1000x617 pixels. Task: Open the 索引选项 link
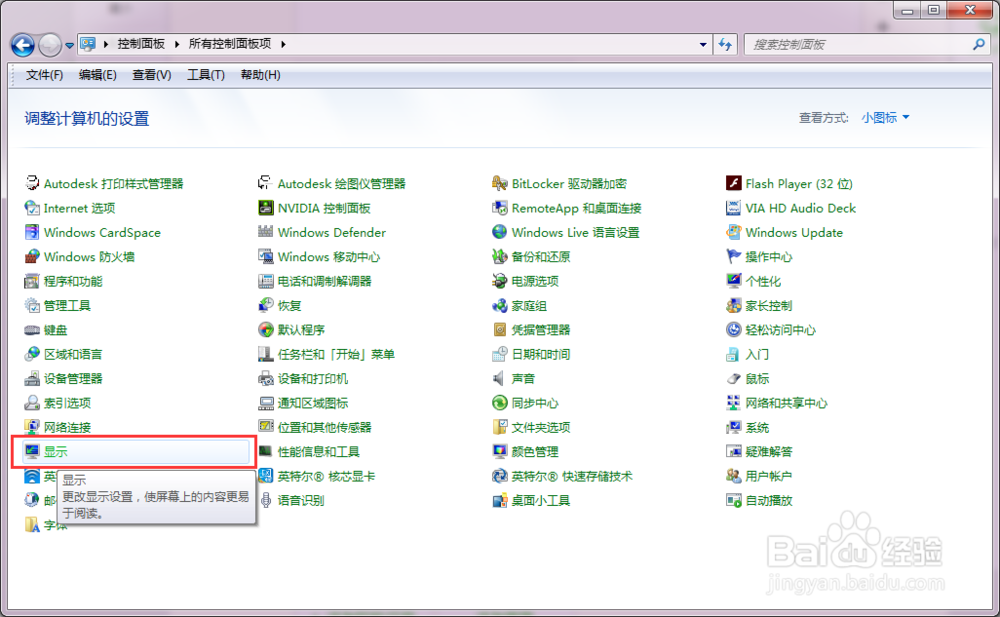point(67,403)
